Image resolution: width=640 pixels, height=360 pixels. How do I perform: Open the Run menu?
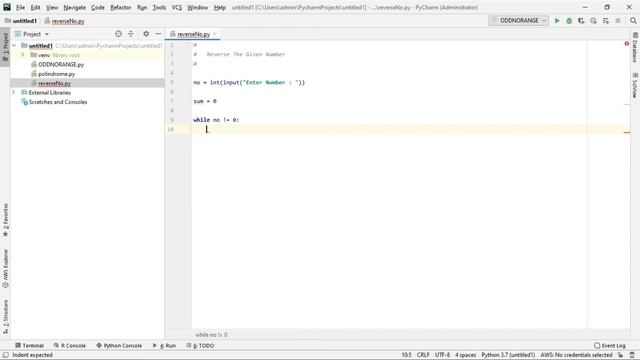click(142, 7)
